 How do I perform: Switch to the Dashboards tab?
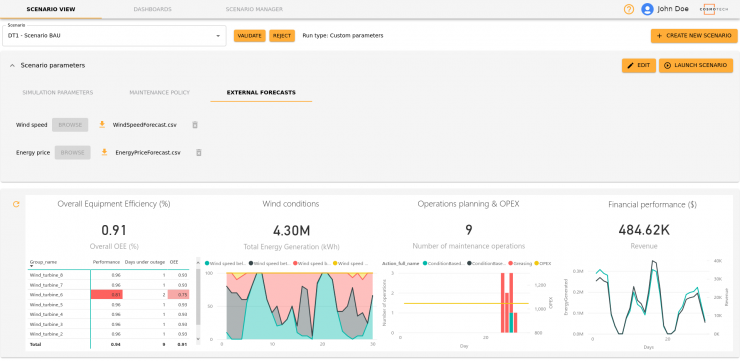152,9
